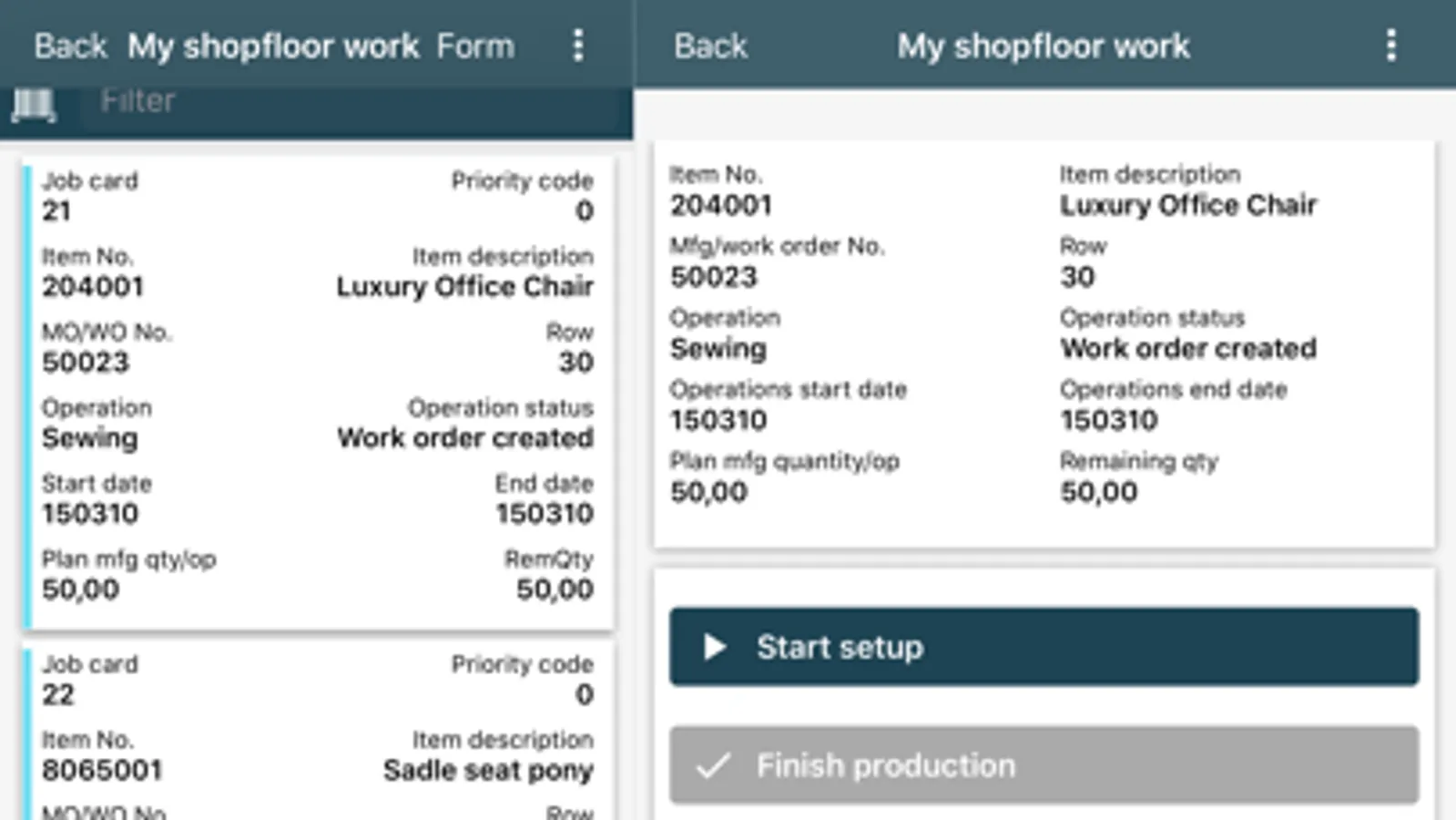Viewport: 1456px width, 820px height.
Task: Select the Form label in the header
Action: (x=475, y=46)
